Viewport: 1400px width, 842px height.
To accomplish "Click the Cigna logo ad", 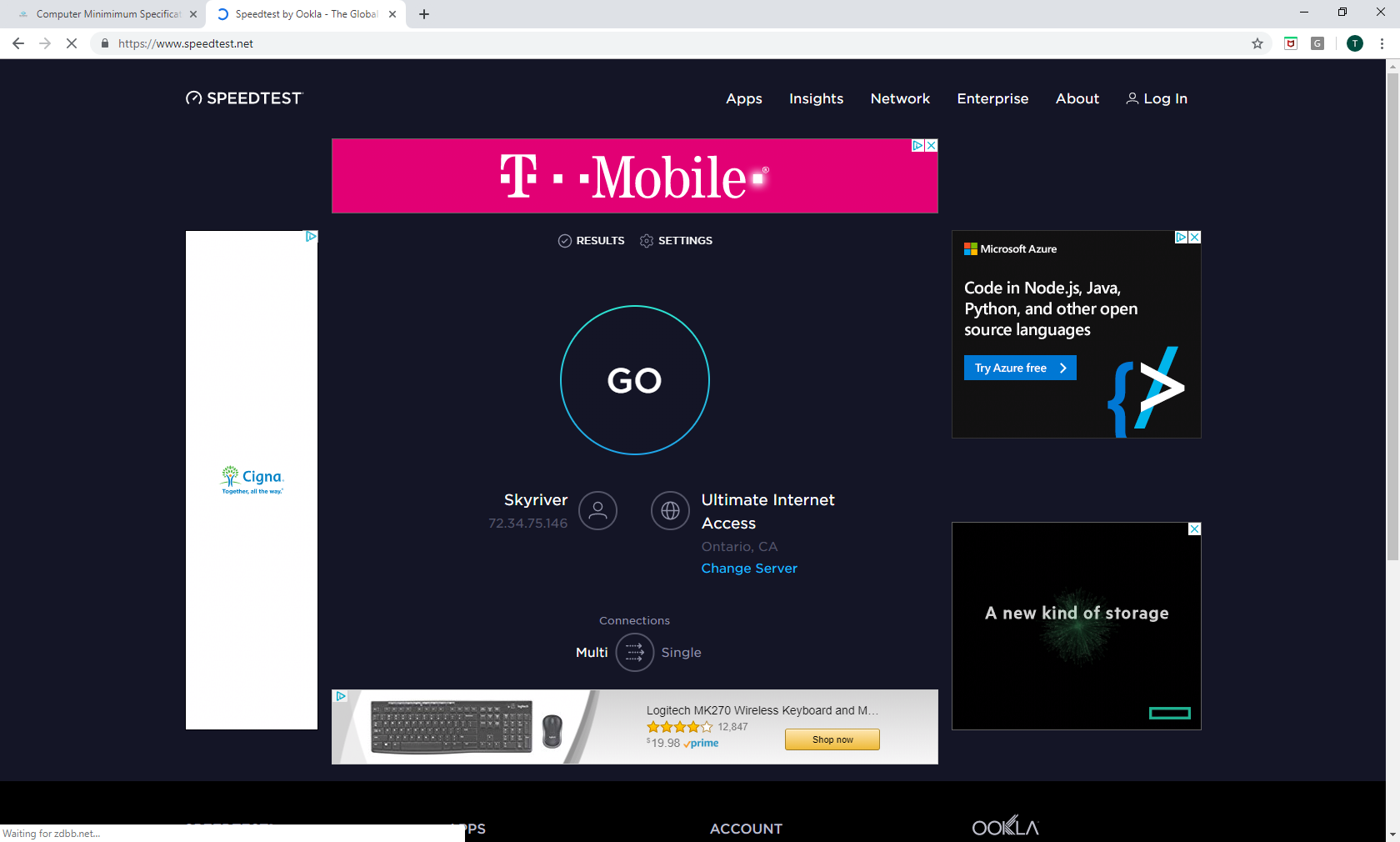I will tap(252, 479).
